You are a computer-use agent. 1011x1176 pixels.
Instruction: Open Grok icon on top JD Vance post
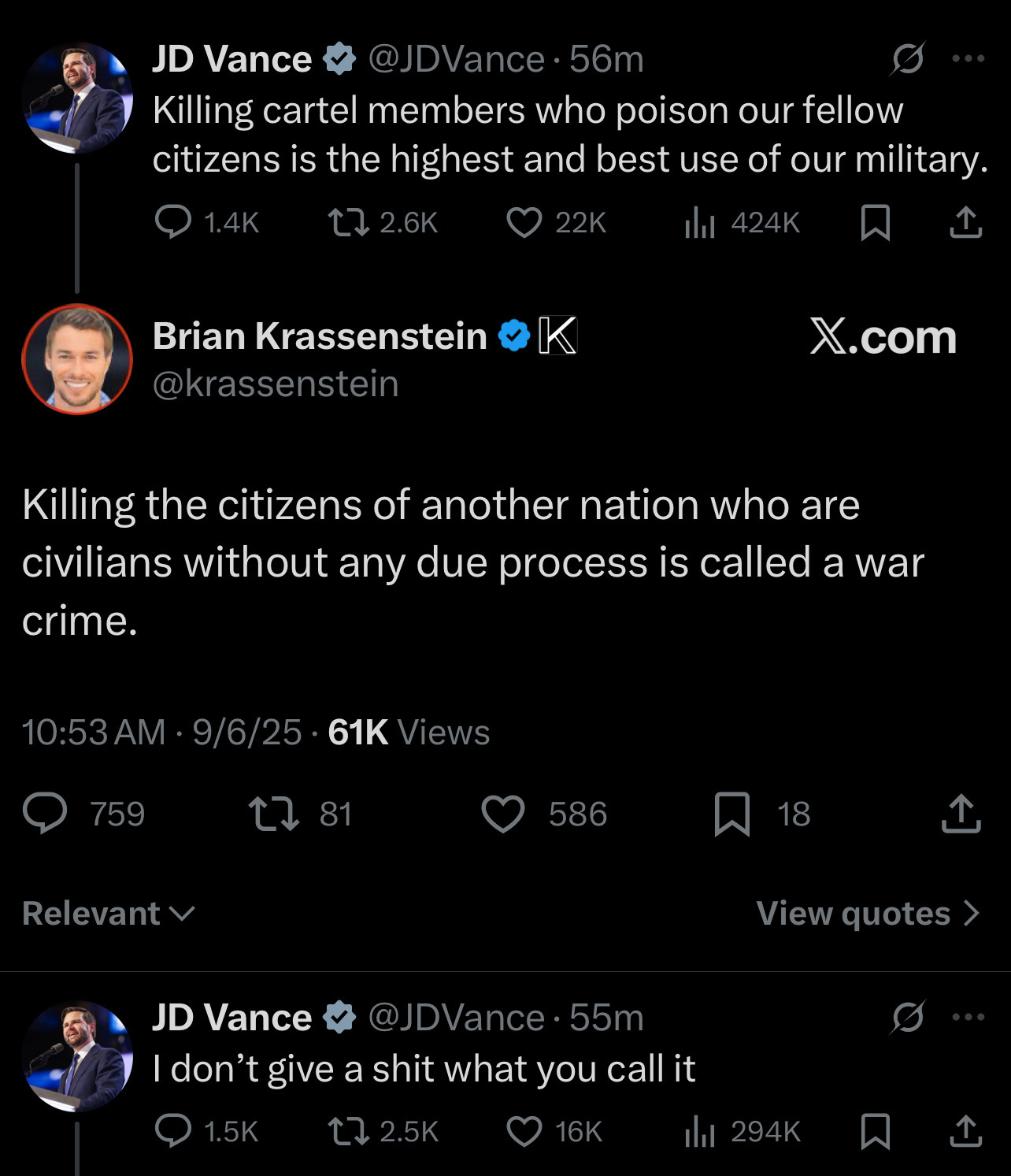point(908,58)
